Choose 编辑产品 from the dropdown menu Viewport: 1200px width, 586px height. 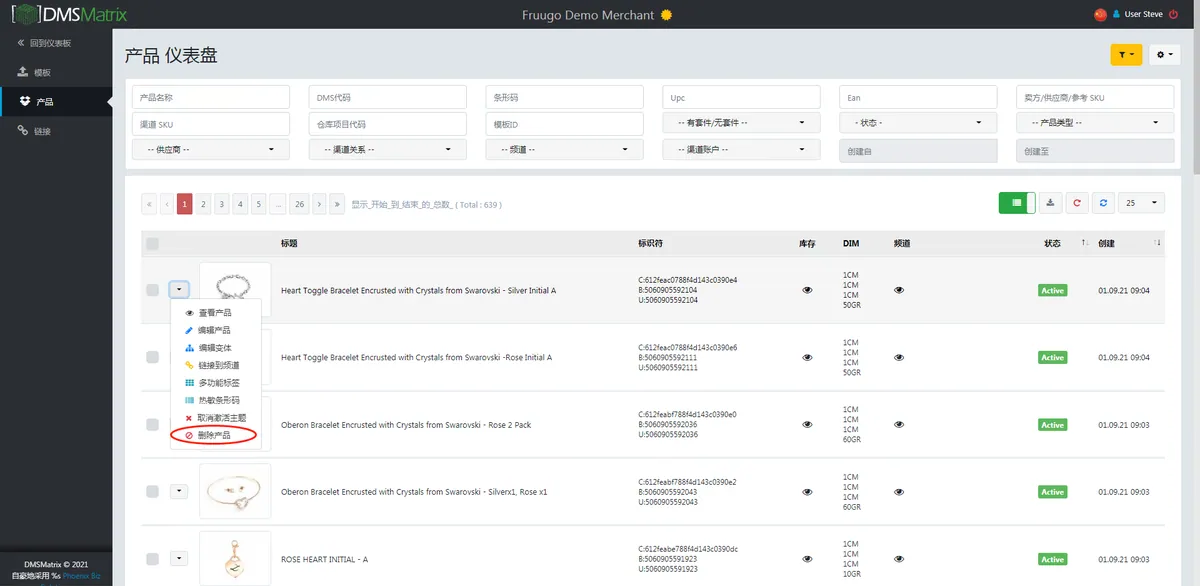(215, 330)
